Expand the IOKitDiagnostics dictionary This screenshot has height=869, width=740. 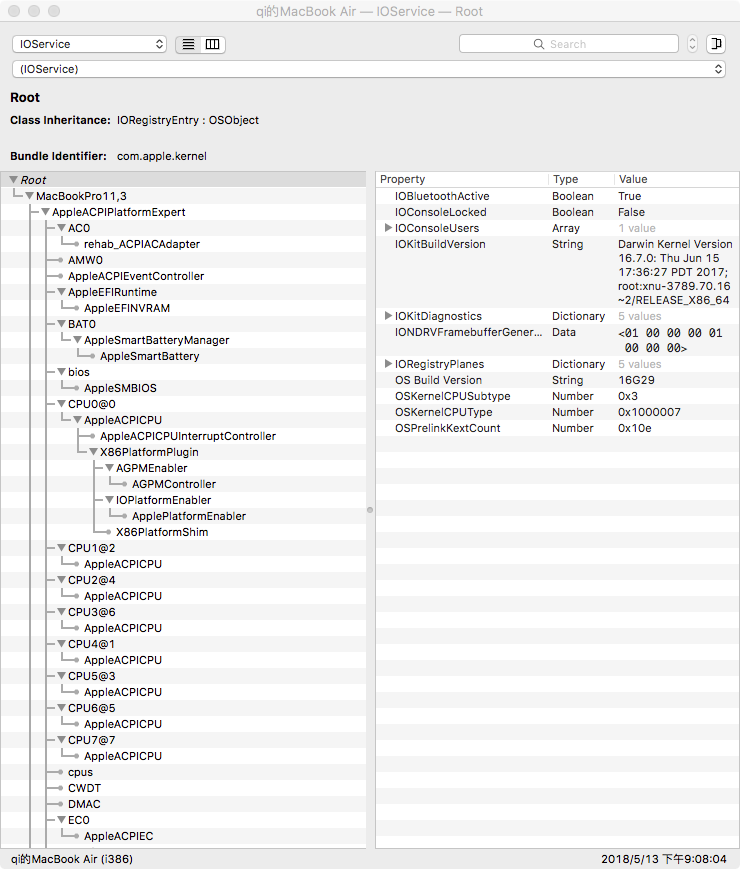388,316
